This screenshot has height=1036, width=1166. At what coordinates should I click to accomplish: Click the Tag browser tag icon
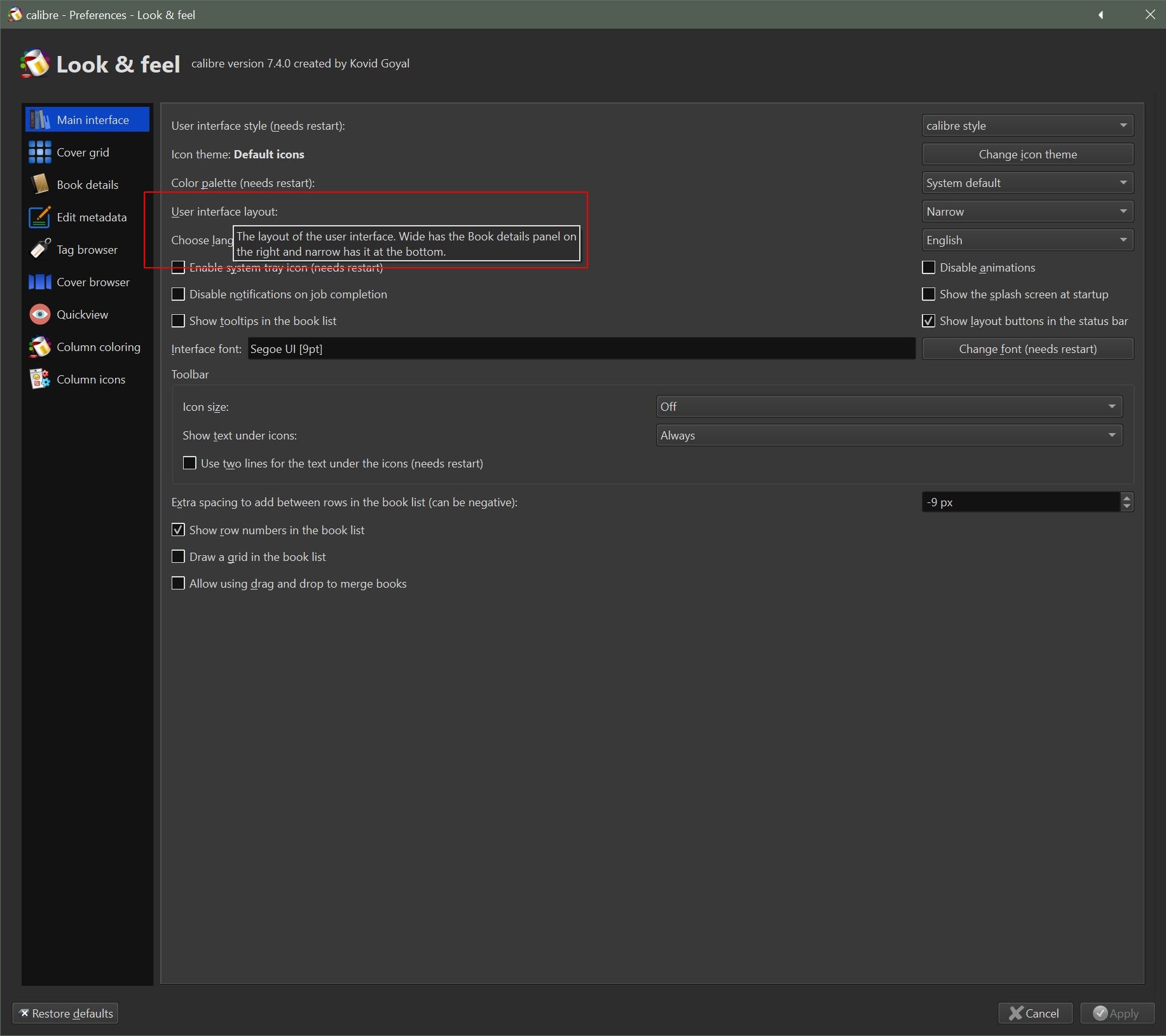[40, 249]
